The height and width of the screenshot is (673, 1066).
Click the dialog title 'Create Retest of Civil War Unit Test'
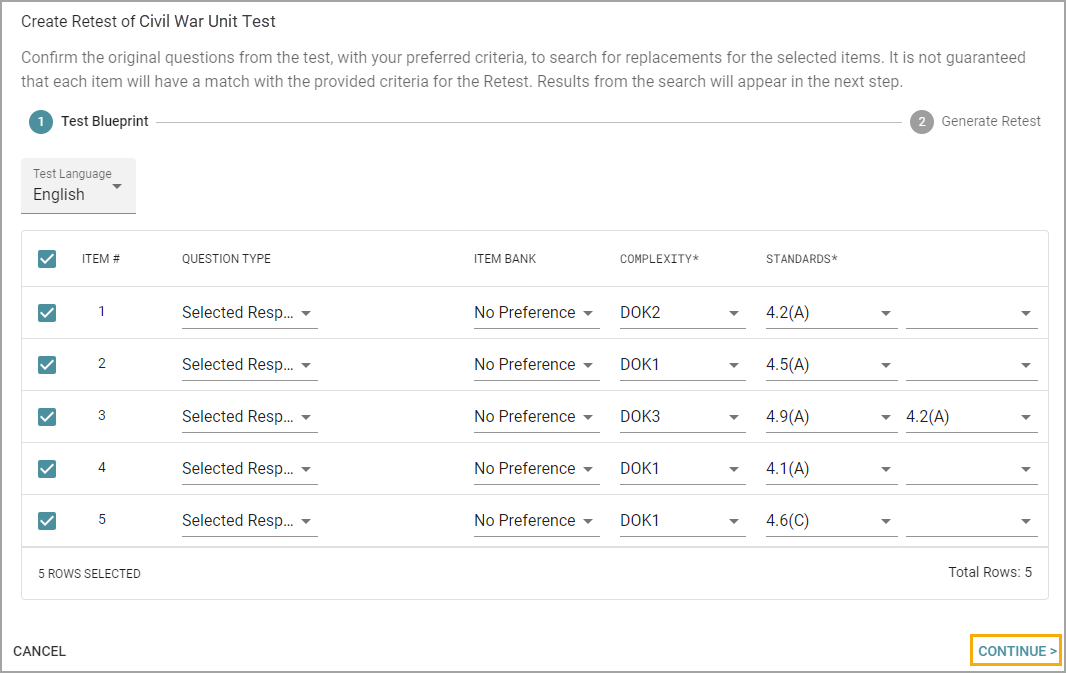tap(148, 22)
